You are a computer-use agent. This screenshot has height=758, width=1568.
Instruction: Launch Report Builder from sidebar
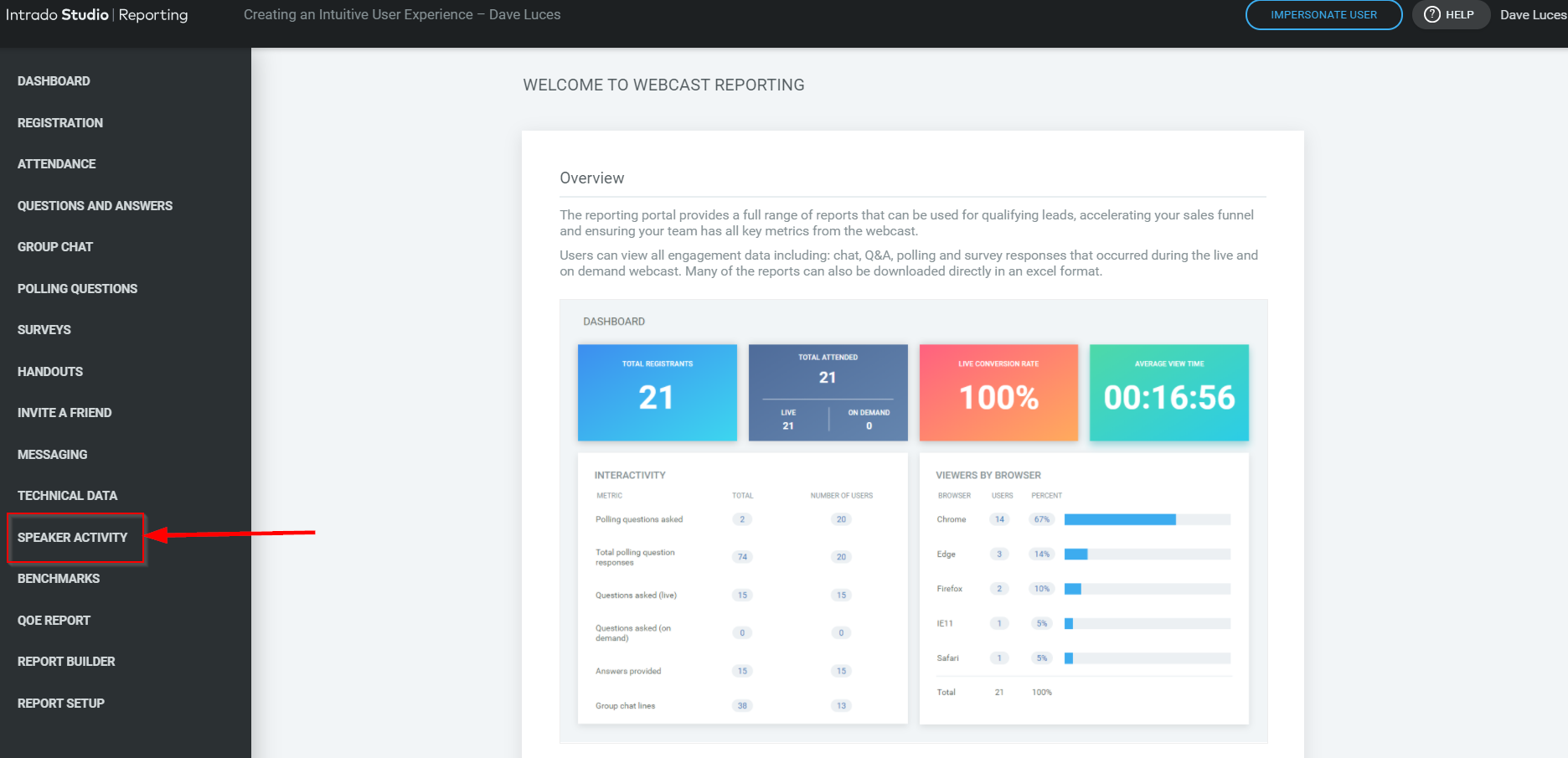[66, 662]
